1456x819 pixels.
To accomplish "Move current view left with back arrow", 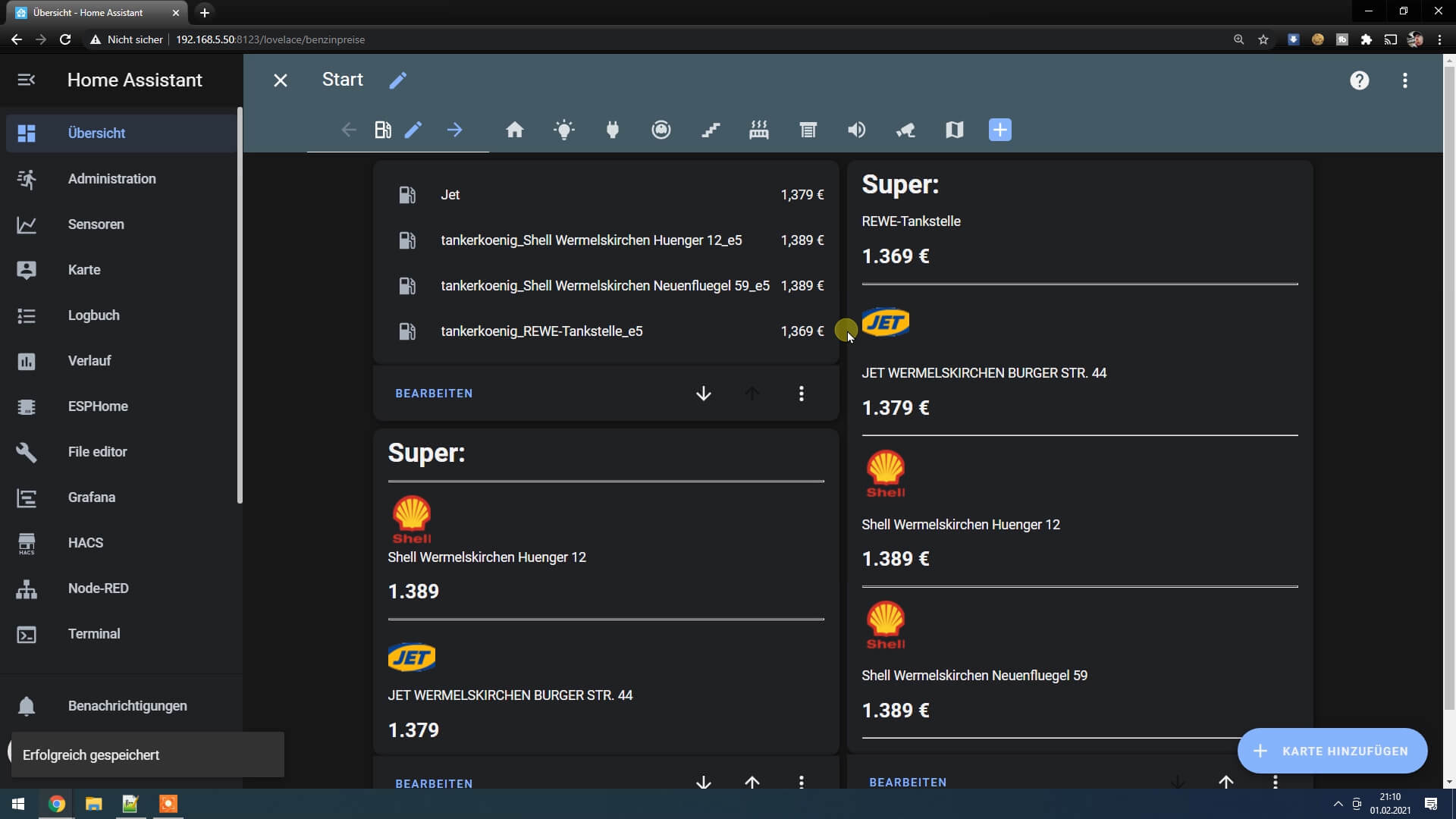I will pos(349,130).
